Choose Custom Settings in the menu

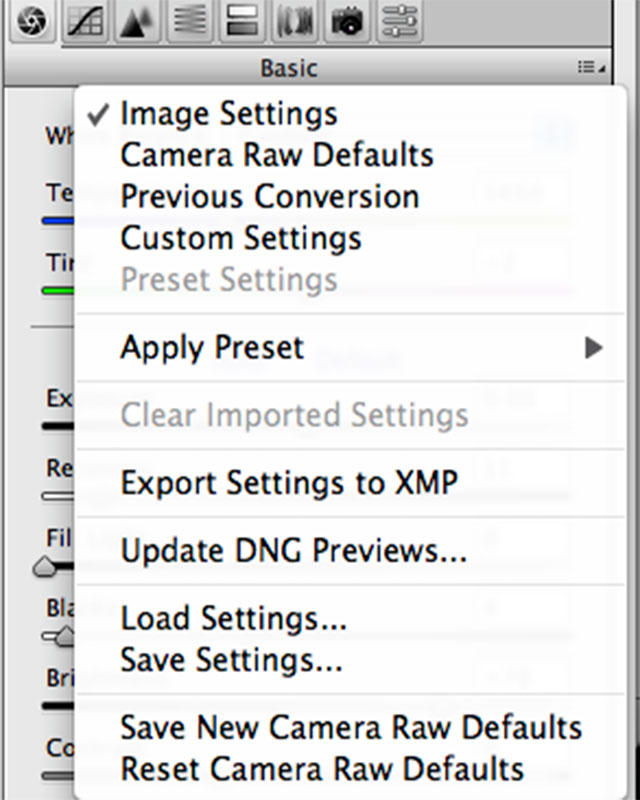tap(241, 238)
